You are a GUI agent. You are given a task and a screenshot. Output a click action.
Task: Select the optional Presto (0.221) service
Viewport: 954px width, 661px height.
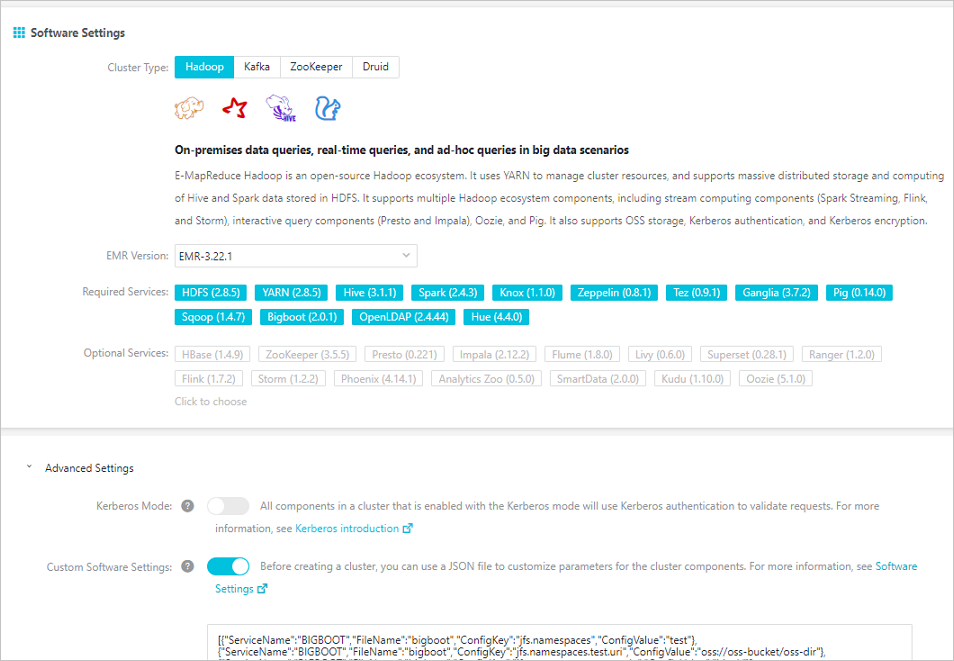coord(405,354)
